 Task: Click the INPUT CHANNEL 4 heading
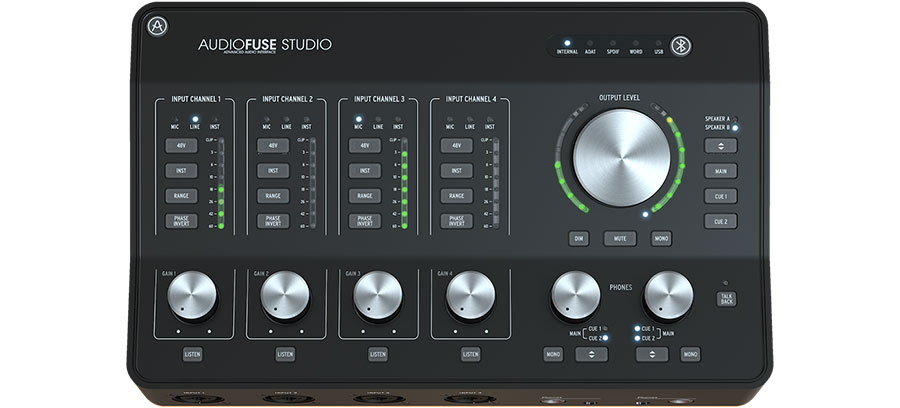click(x=471, y=99)
